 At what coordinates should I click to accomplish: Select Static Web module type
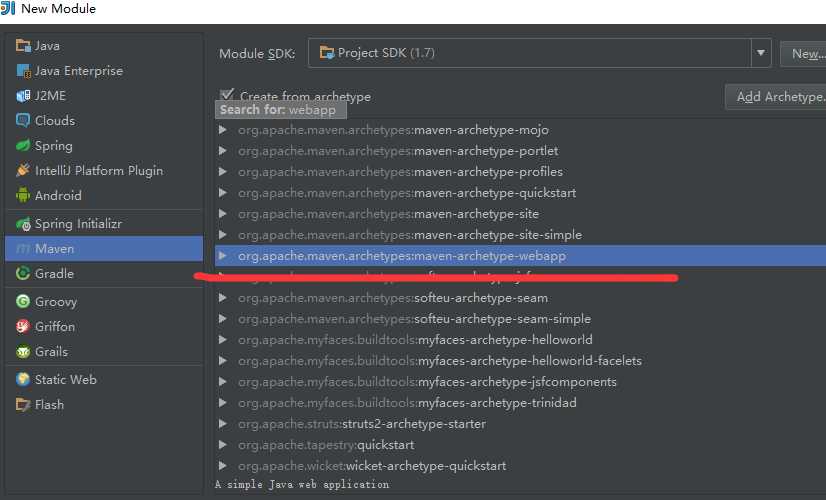click(104, 379)
